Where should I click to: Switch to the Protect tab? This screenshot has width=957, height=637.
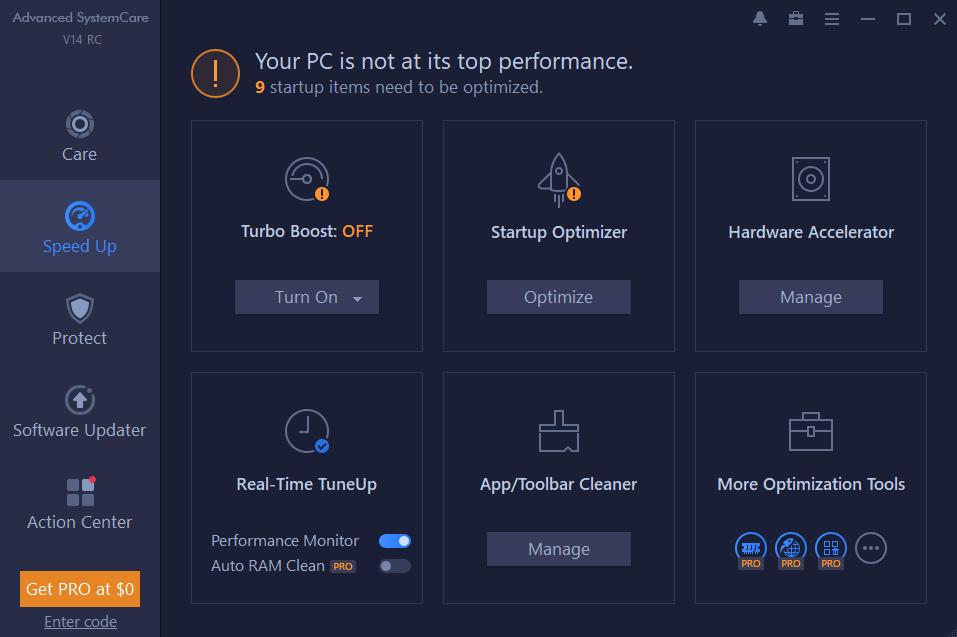(79, 320)
